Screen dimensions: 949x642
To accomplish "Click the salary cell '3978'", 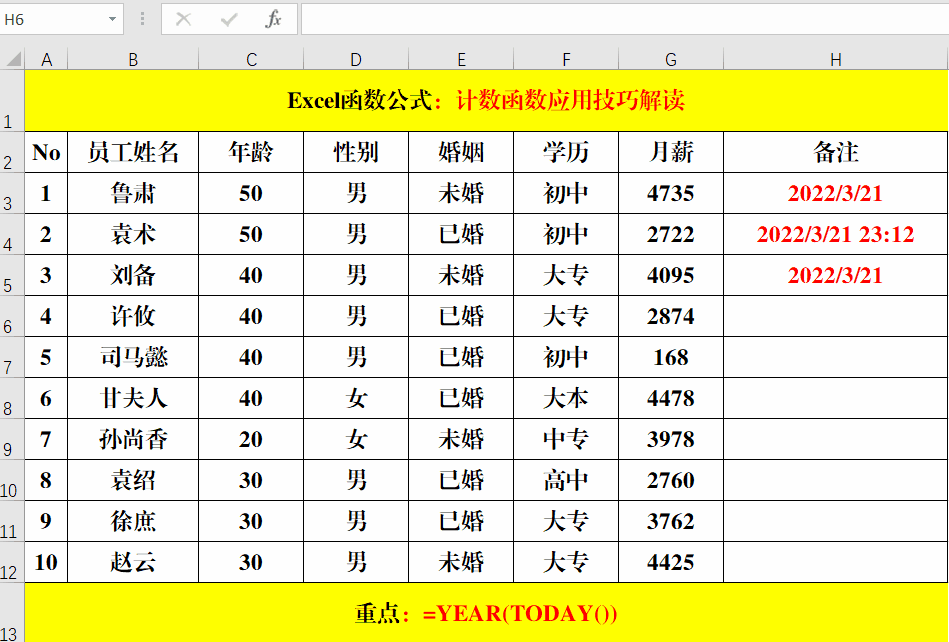I will 671,439.
